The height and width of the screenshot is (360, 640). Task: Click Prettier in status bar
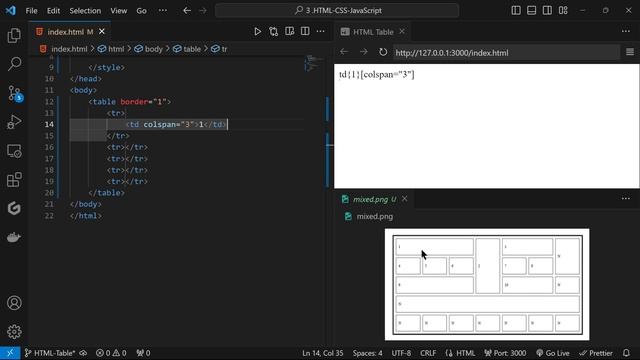coord(596,353)
